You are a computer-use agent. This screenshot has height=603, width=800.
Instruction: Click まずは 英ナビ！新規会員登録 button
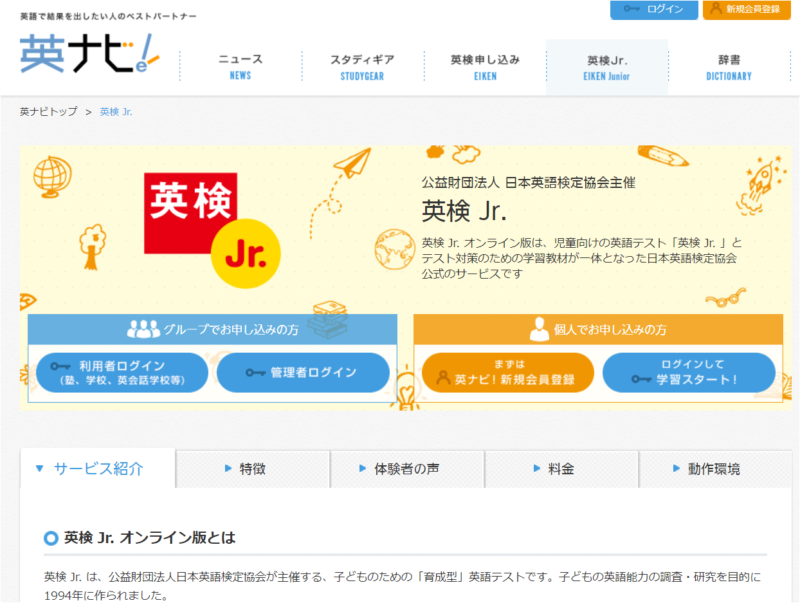coord(508,372)
